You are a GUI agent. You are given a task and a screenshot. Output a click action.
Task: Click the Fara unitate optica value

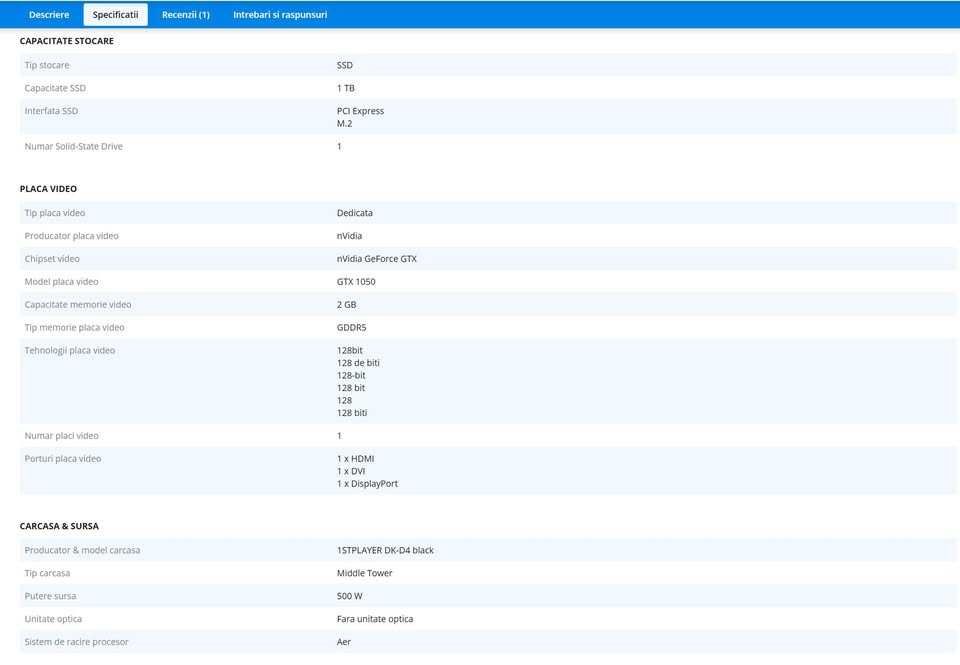[375, 619]
